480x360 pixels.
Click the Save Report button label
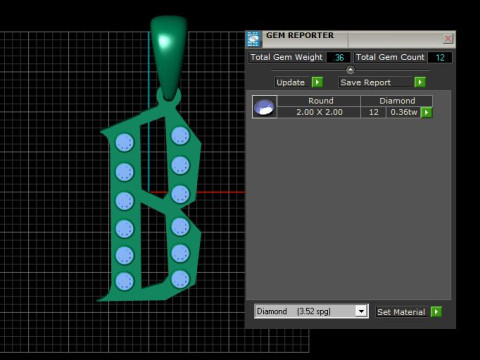click(376, 82)
